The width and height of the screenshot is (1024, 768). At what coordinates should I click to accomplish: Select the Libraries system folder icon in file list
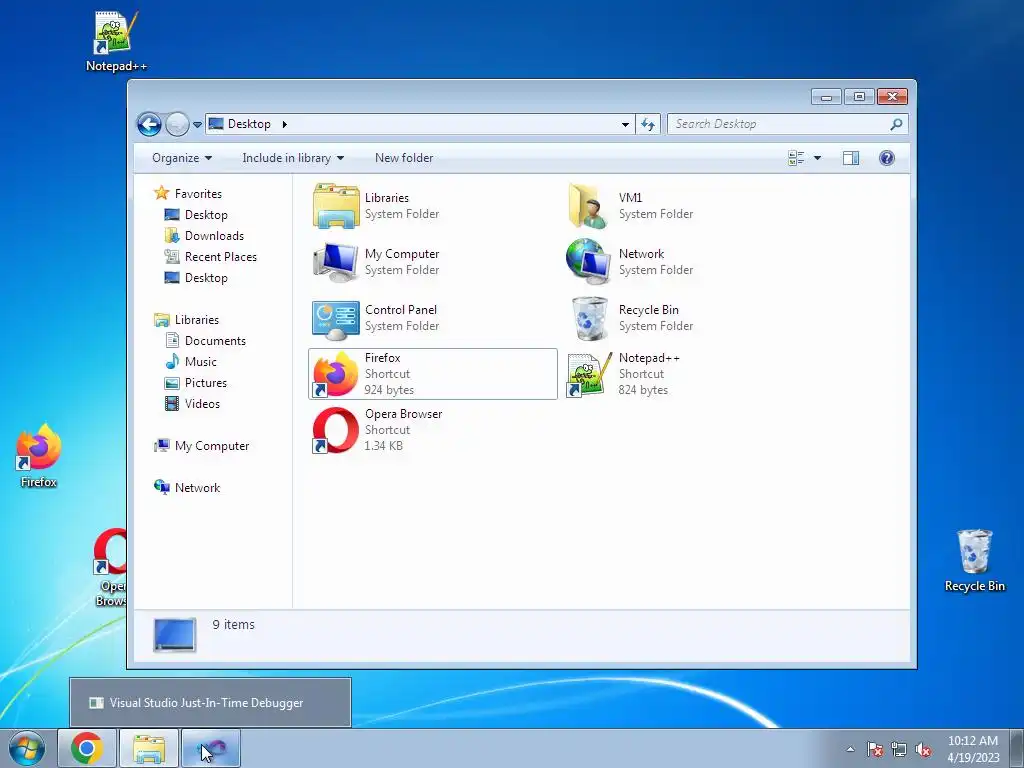[336, 206]
